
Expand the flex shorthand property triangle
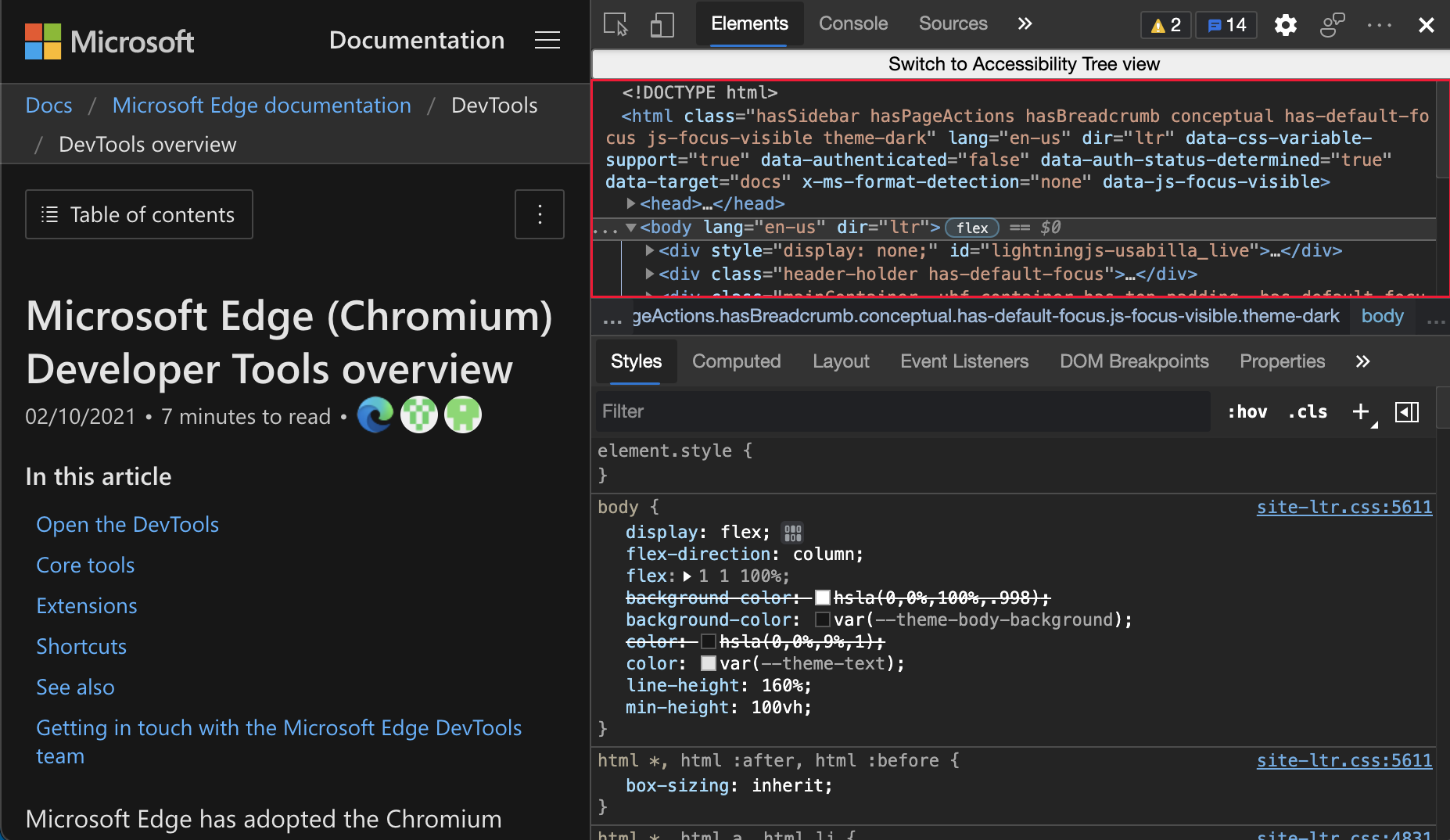click(x=687, y=576)
